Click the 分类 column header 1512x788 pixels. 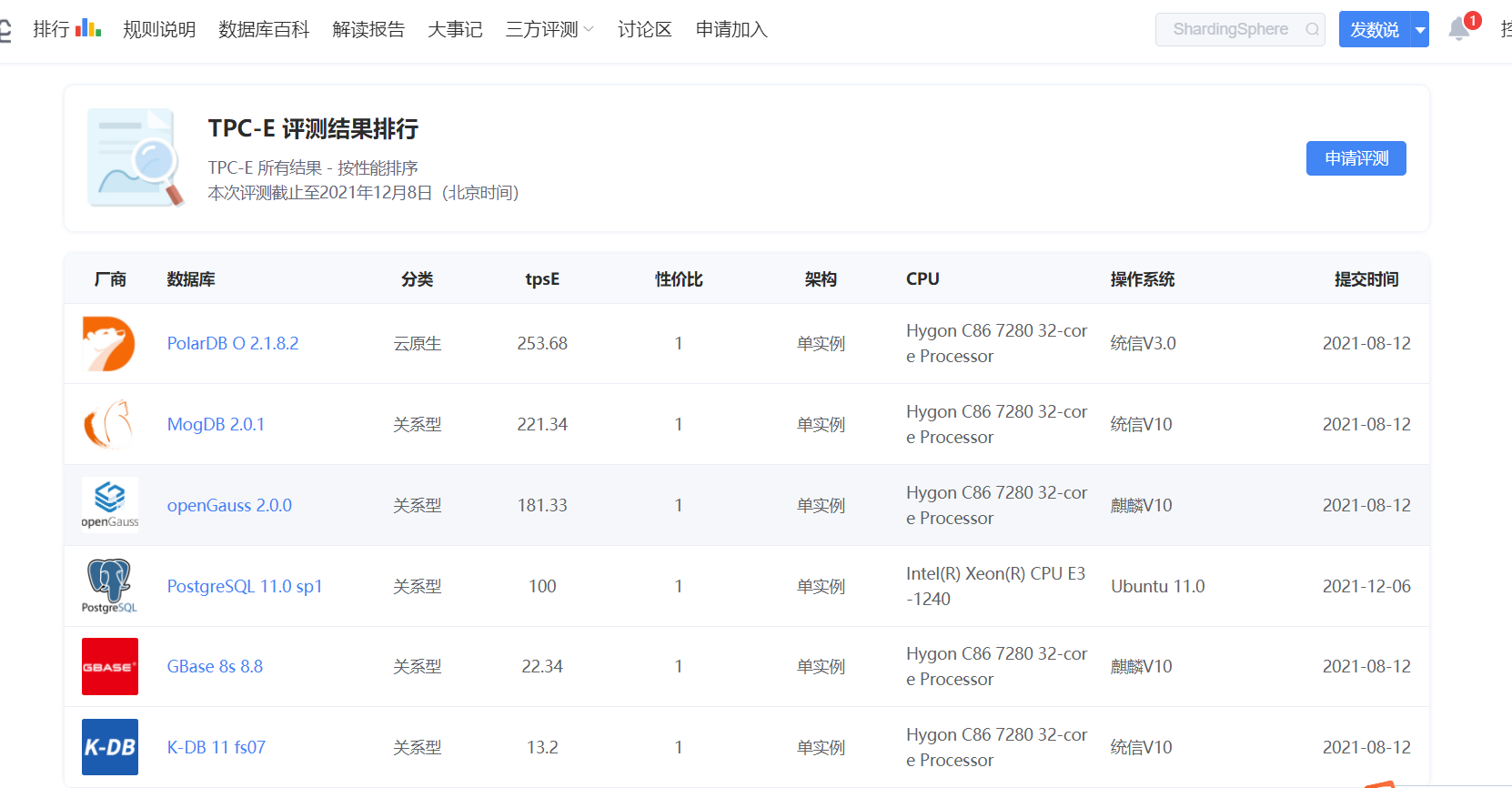click(417, 279)
